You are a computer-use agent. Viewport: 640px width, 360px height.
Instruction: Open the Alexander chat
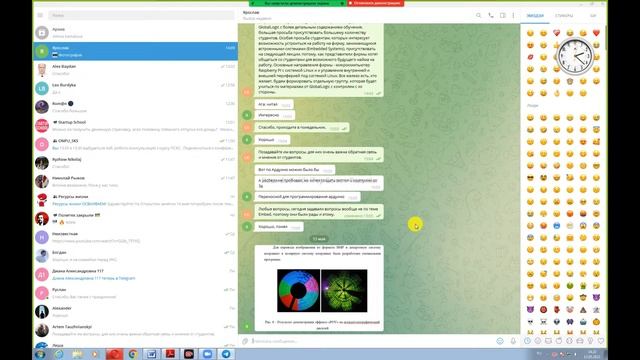136,311
